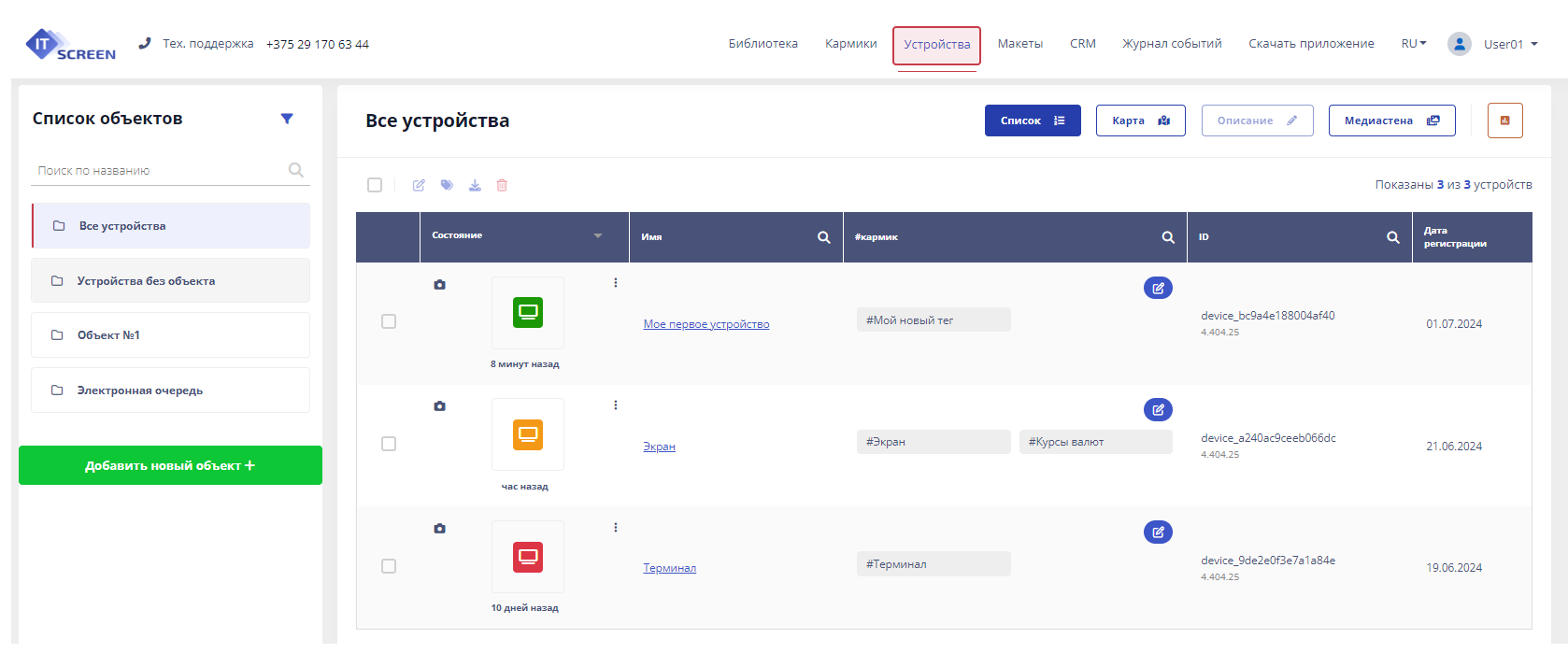Click the search icon in the Имя column

(x=824, y=237)
